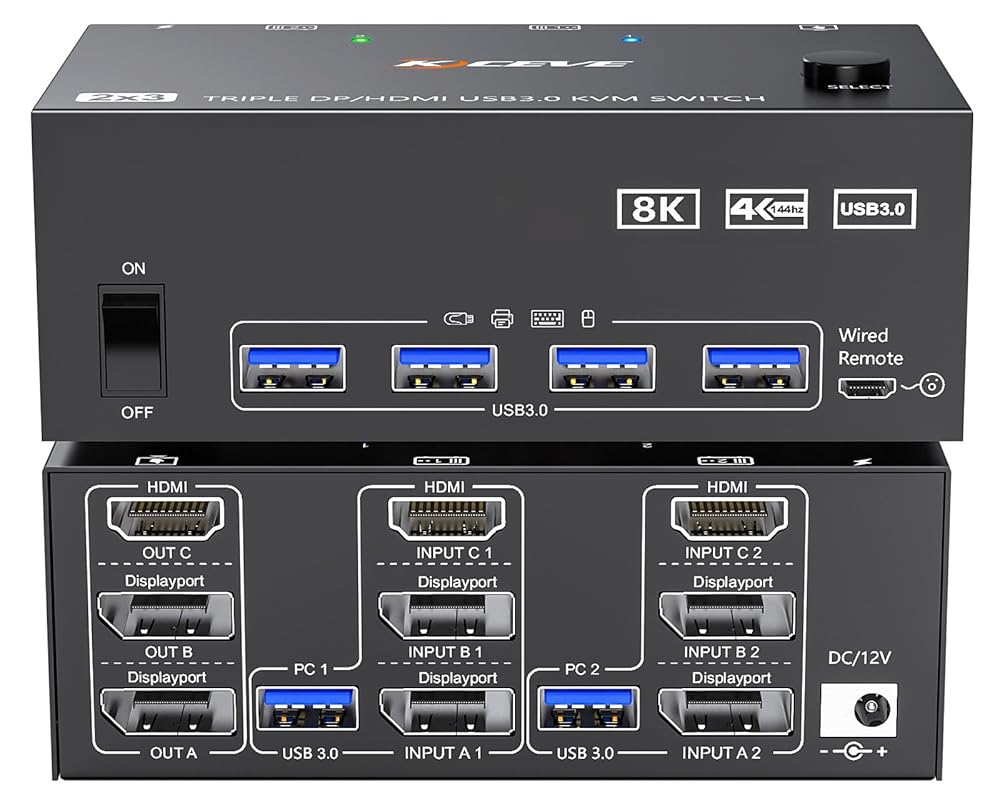The height and width of the screenshot is (800, 1000).
Task: Click the 'OUT B' label
Action: click(168, 652)
